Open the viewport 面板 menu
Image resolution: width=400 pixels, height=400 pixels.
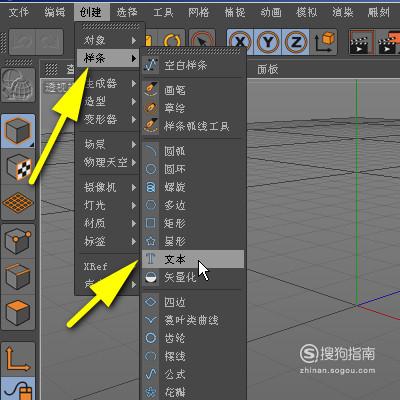pyautogui.click(x=268, y=69)
